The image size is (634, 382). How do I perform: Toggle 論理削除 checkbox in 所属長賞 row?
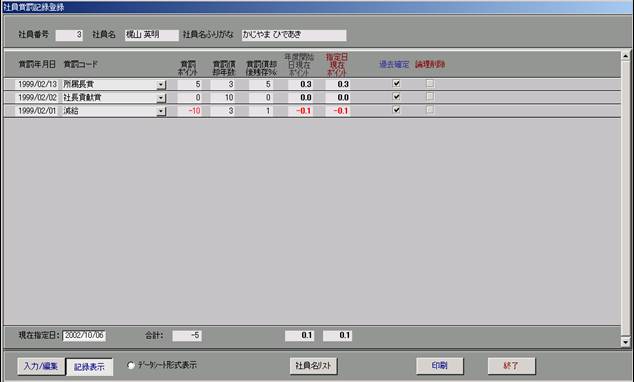(430, 83)
